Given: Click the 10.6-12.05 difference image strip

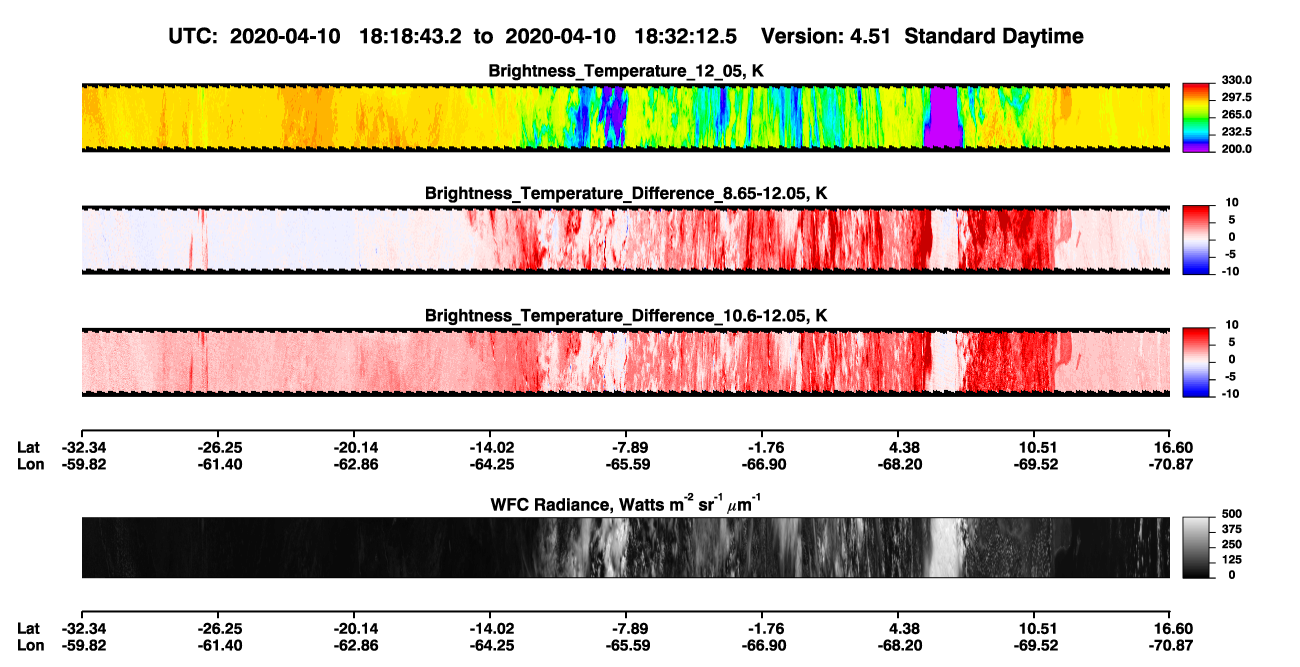Looking at the screenshot, I should click(625, 362).
